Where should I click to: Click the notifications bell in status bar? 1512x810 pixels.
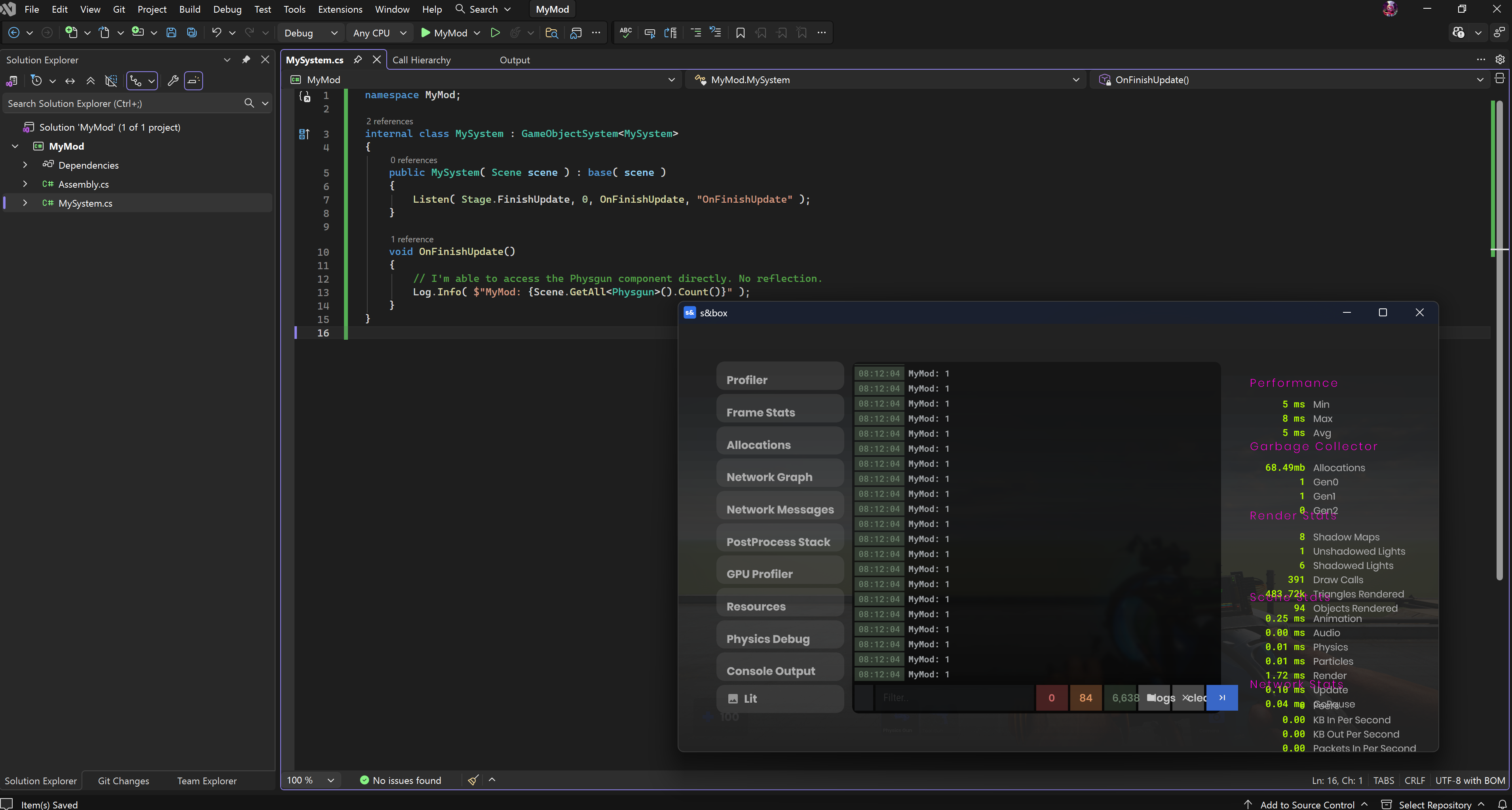[1502, 804]
